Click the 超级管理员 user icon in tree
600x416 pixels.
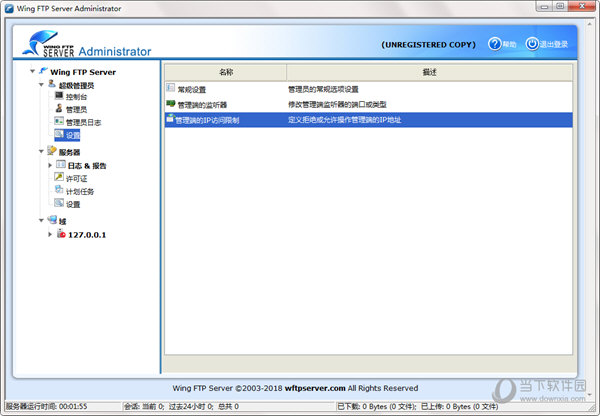coord(52,84)
